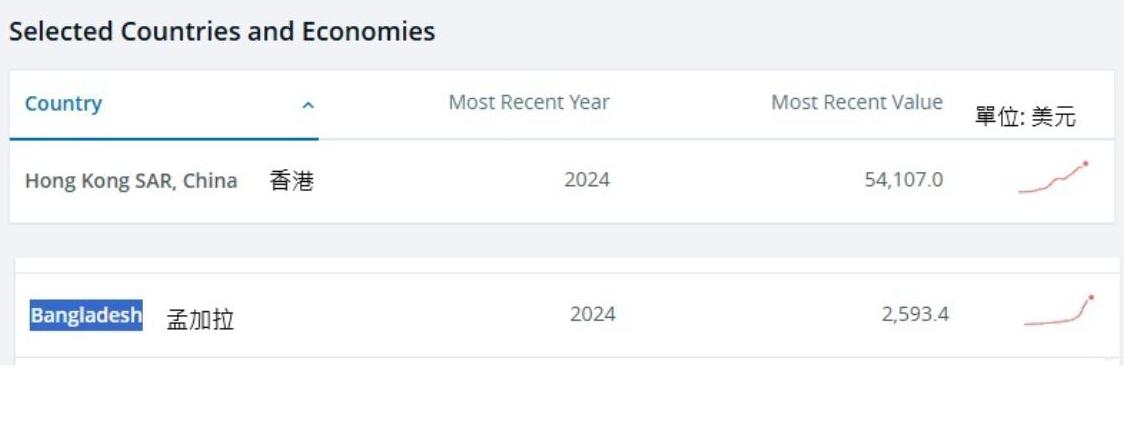The width and height of the screenshot is (1124, 432).
Task: Select the Most Recent Value column header
Action: point(856,102)
